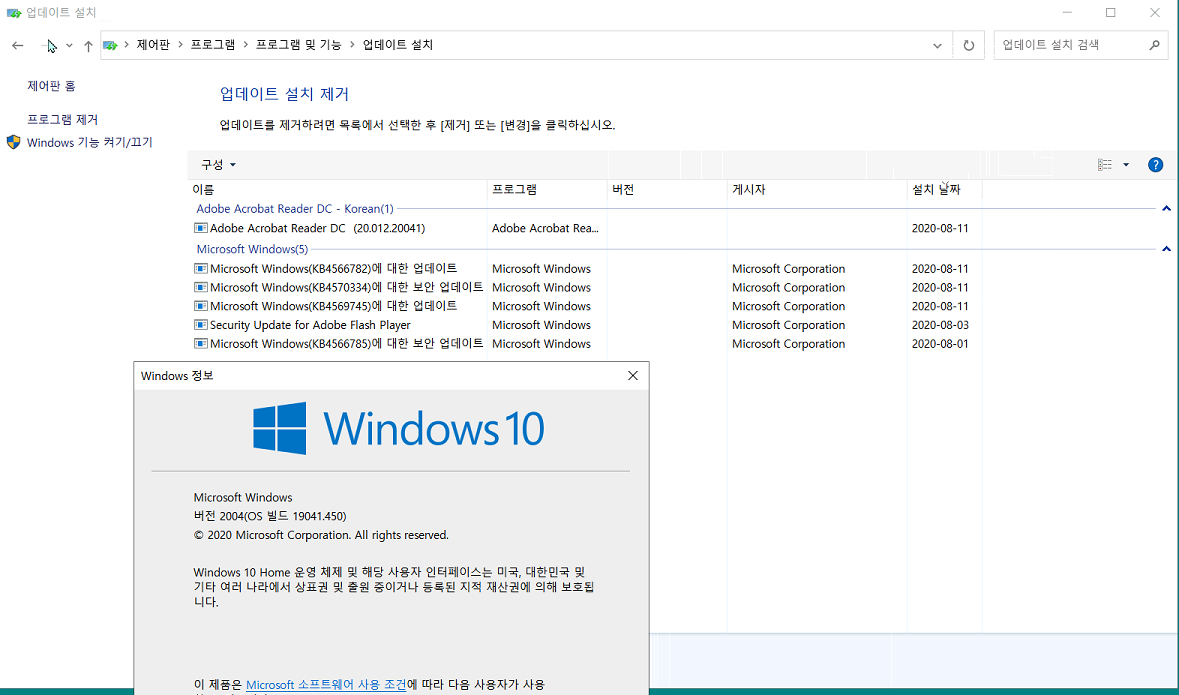The width and height of the screenshot is (1179, 695).
Task: Select the KB4566785 security update entry
Action: pyautogui.click(x=347, y=344)
